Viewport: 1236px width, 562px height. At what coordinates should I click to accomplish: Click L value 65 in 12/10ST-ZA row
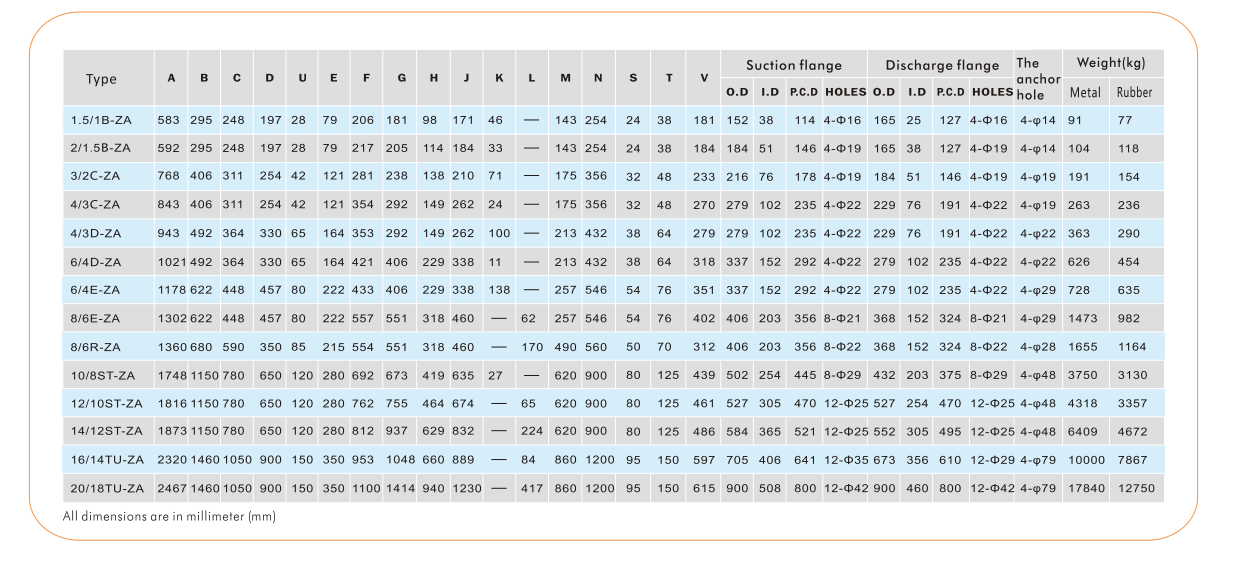click(x=529, y=404)
